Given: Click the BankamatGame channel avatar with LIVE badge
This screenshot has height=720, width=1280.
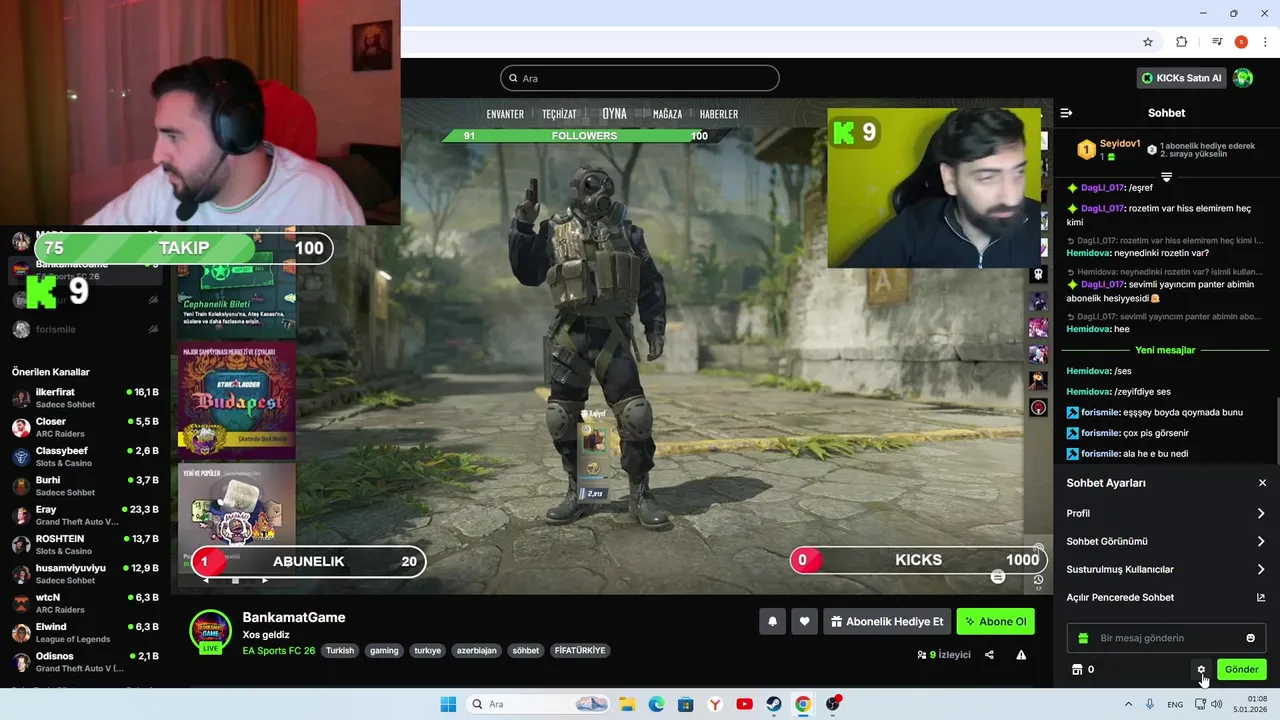Looking at the screenshot, I should (x=211, y=631).
